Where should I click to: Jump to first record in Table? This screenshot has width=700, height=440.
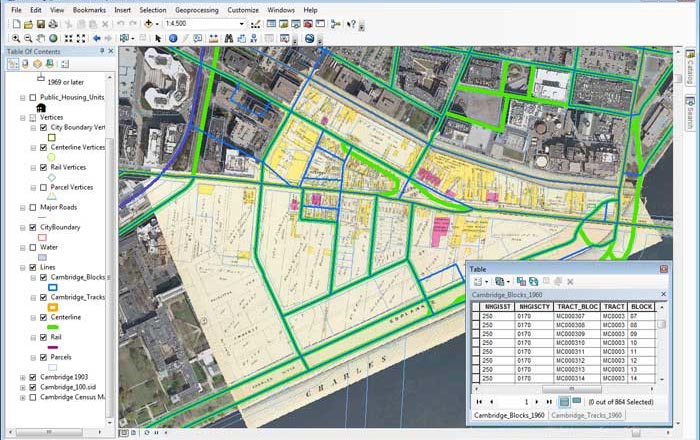pos(479,402)
